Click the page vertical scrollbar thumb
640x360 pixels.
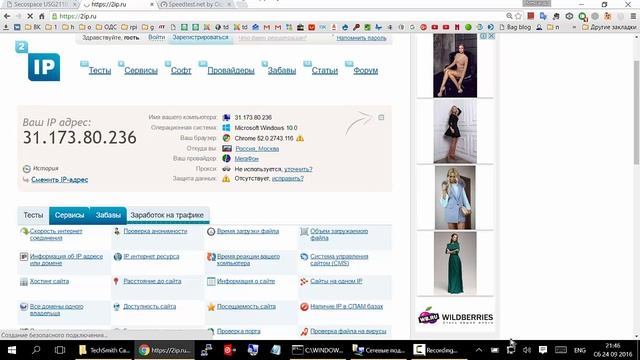pos(636,112)
